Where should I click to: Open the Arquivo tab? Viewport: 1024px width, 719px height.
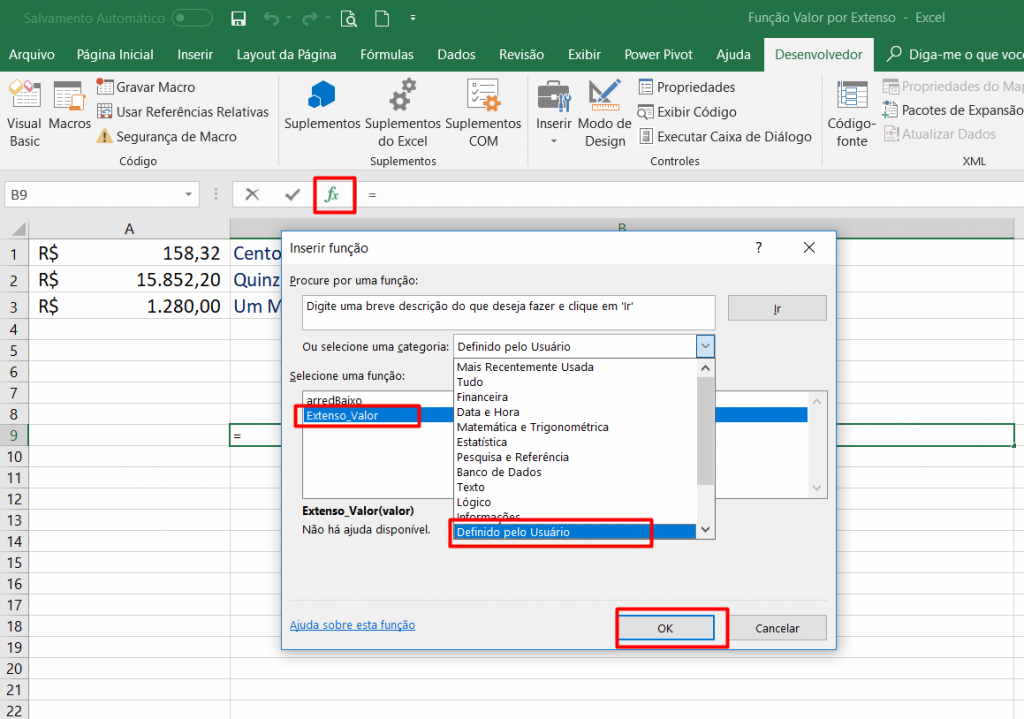click(x=31, y=55)
